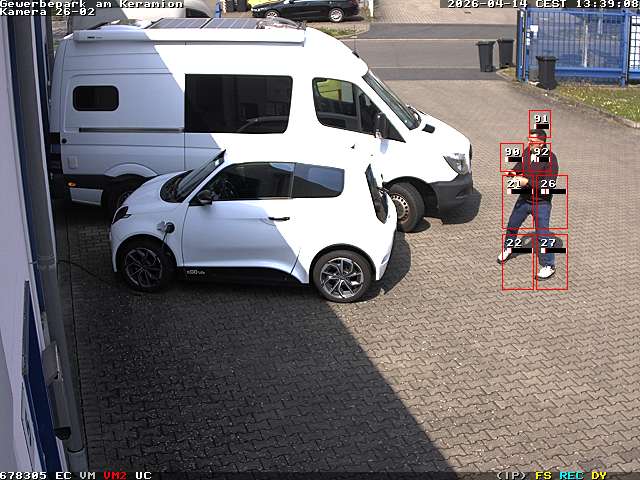The height and width of the screenshot is (480, 640).
Task: Select detection box labeled 21
Action: tap(517, 202)
